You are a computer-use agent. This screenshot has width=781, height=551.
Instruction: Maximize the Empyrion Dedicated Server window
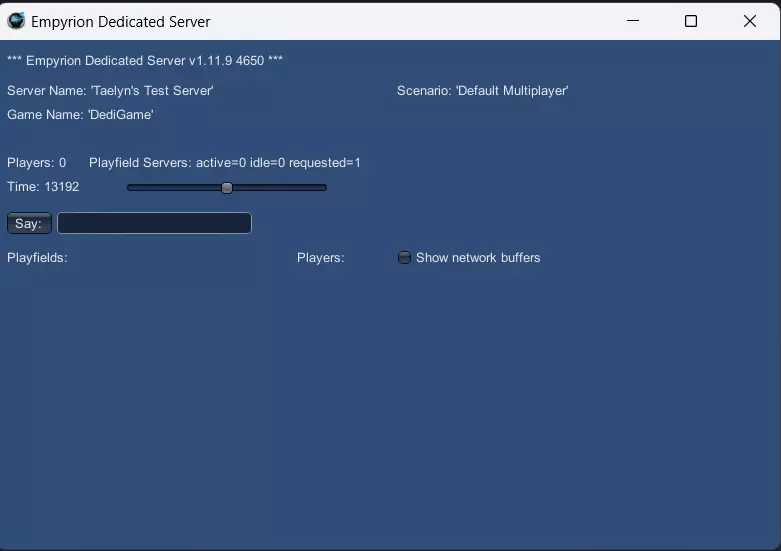click(691, 21)
